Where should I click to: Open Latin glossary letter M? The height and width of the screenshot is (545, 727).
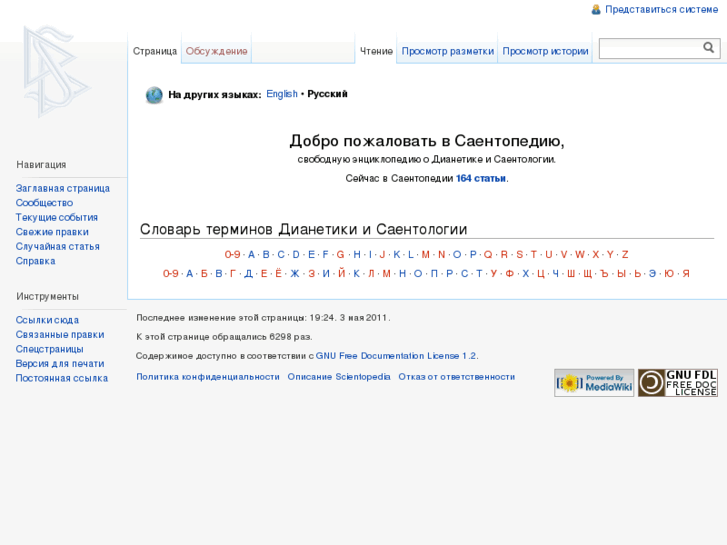pos(426,255)
